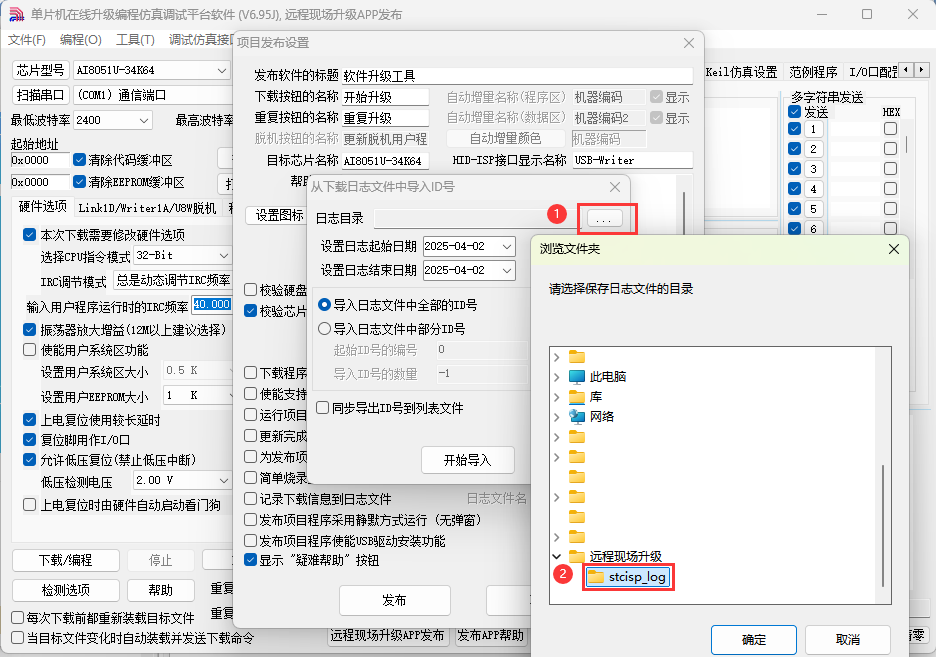Toggle 清除EEPROM缓冲区 checkbox
This screenshot has width=936, height=657.
coord(79,181)
